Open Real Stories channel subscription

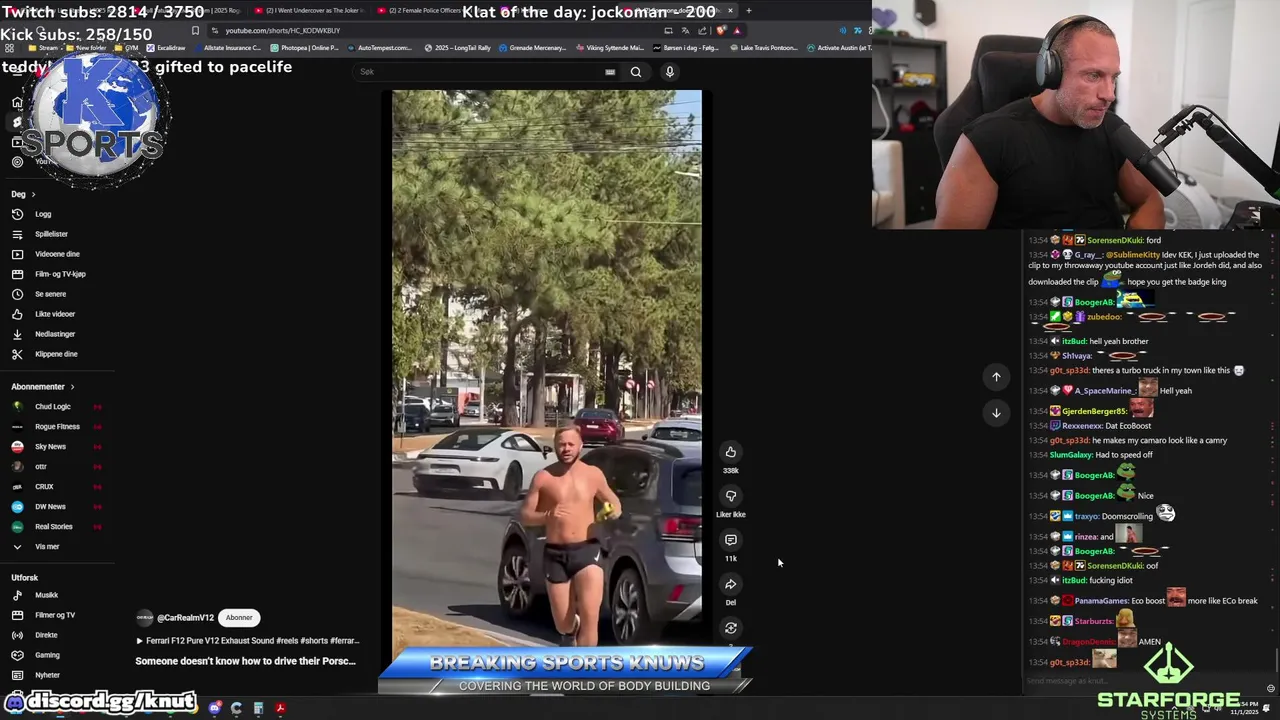(x=53, y=527)
